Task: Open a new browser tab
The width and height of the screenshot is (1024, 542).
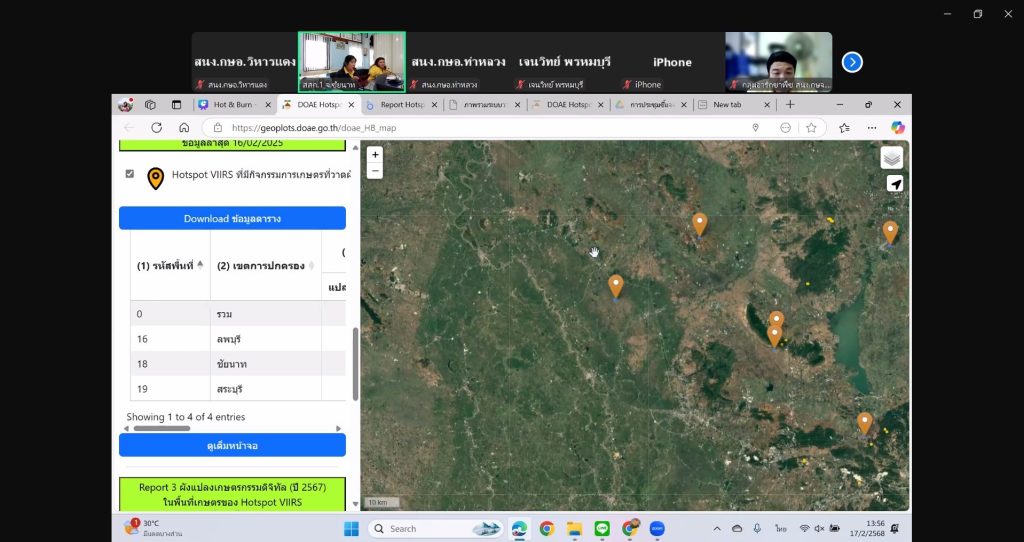Action: (x=790, y=104)
